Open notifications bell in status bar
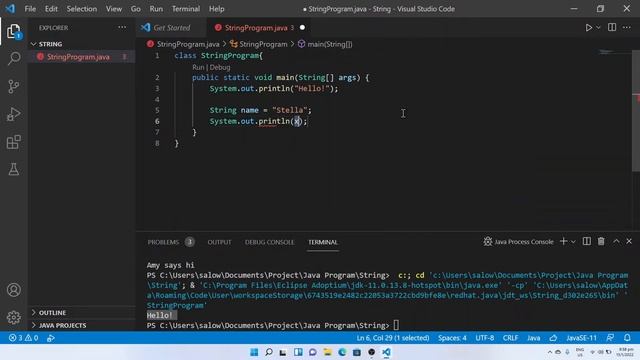Viewport: 640px width, 360px height. [627, 338]
